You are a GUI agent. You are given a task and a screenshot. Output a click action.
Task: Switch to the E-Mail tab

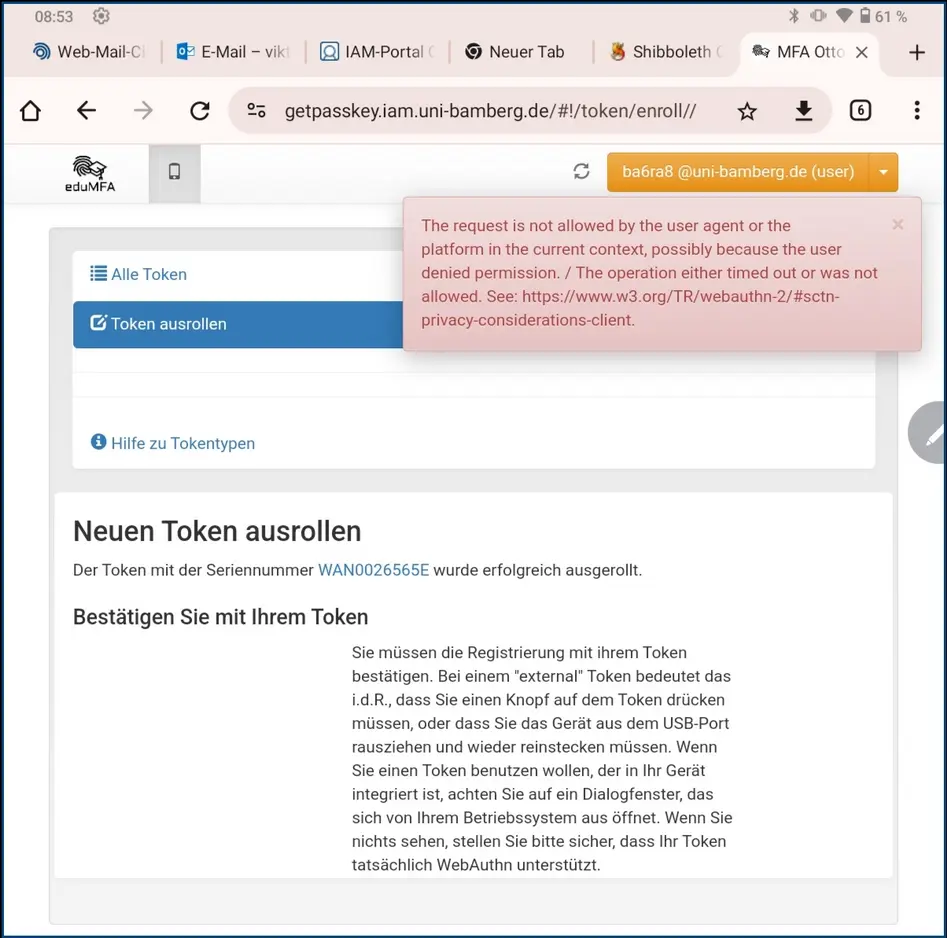coord(233,53)
